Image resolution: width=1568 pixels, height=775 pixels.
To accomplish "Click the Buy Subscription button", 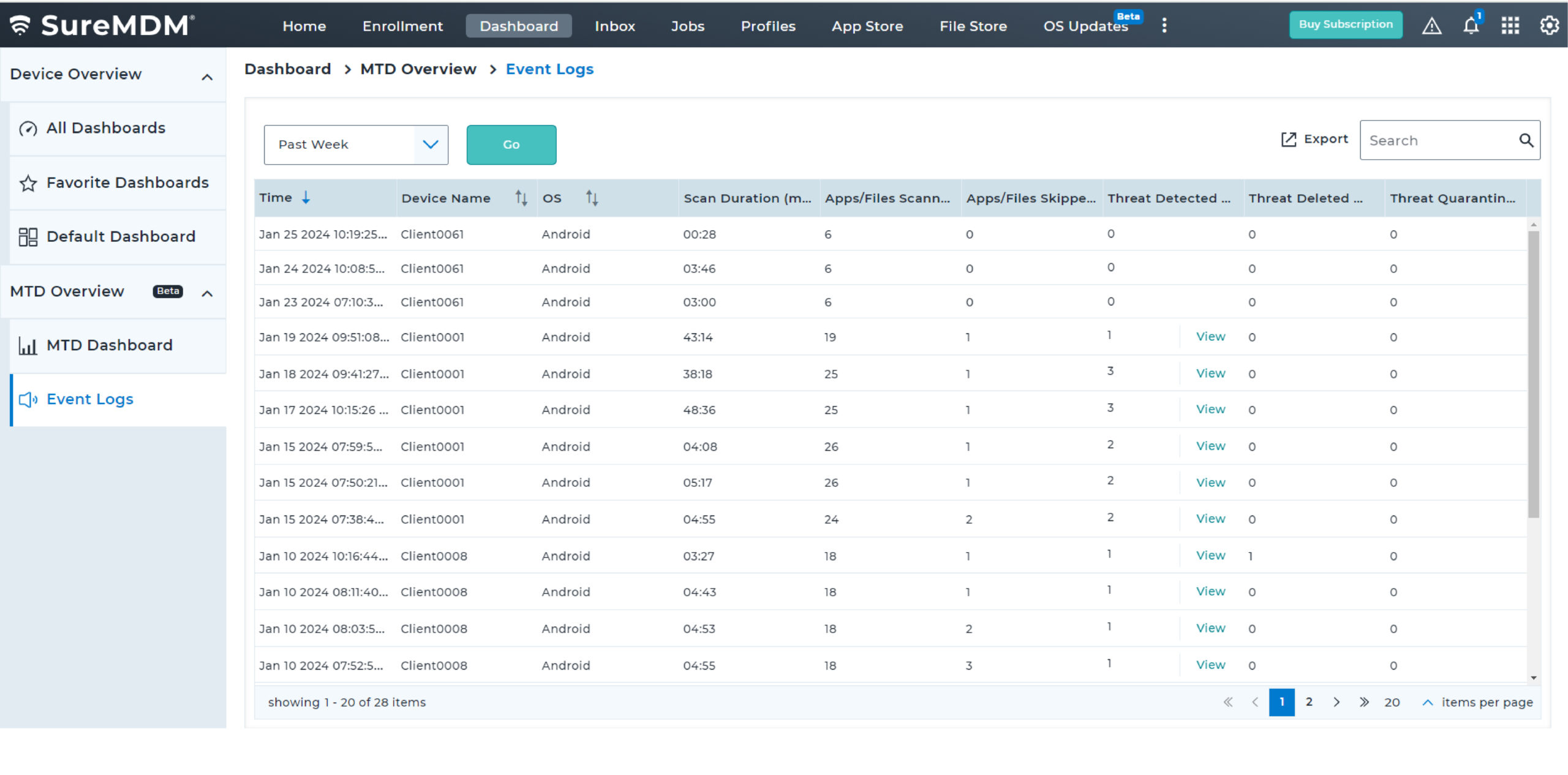I will coord(1346,24).
